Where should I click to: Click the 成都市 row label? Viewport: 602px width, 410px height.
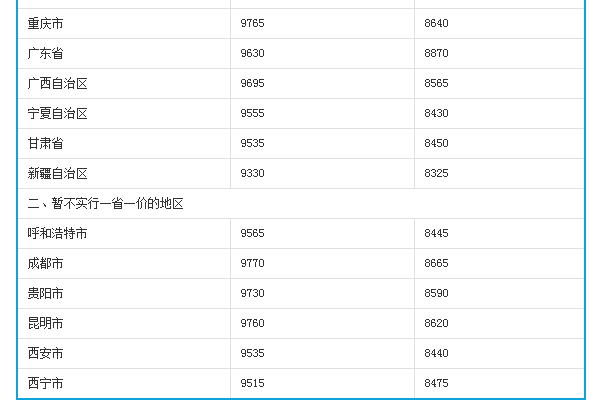click(45, 263)
